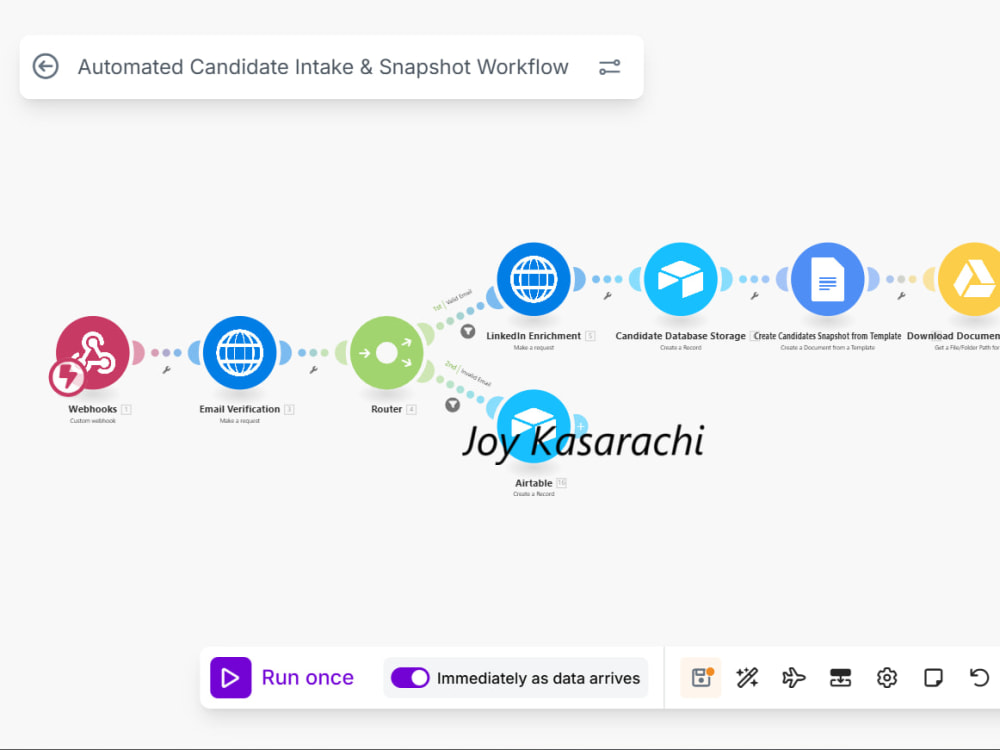Screen dimensions: 1000x750
Task: Click the lower Airtable label text
Action: tap(534, 483)
